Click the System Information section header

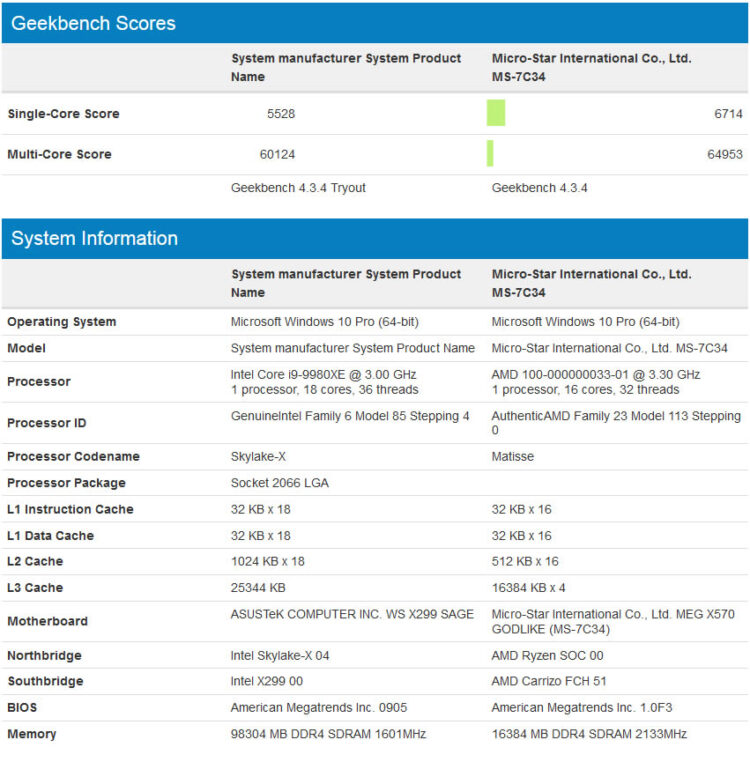94,238
